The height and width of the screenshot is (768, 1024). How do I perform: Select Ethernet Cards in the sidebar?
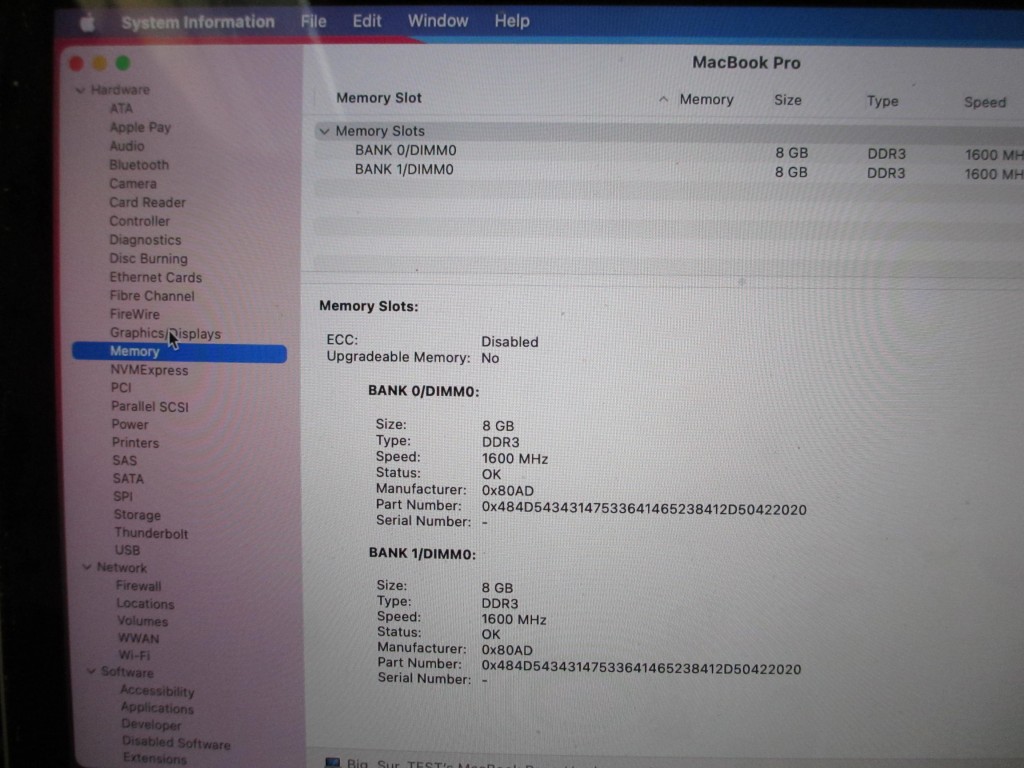click(x=155, y=278)
